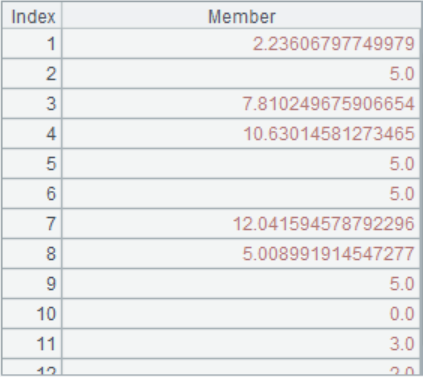Click index cell 4
This screenshot has width=423, height=377.
point(32,134)
